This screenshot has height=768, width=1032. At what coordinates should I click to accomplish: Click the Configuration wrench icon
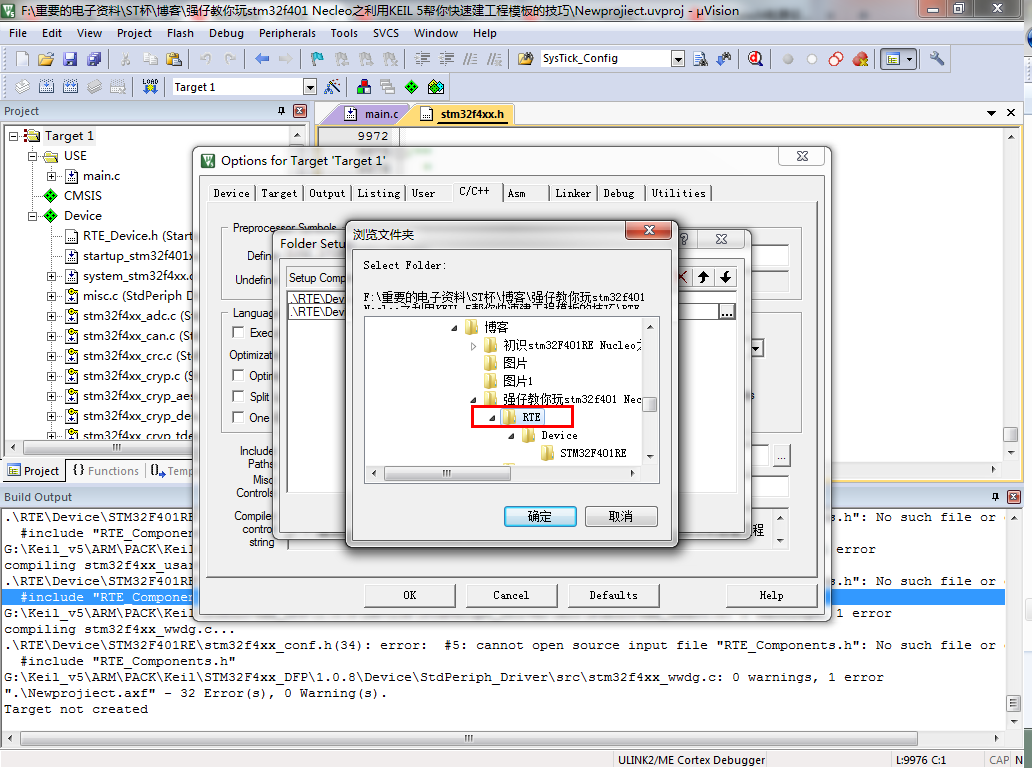tap(936, 59)
